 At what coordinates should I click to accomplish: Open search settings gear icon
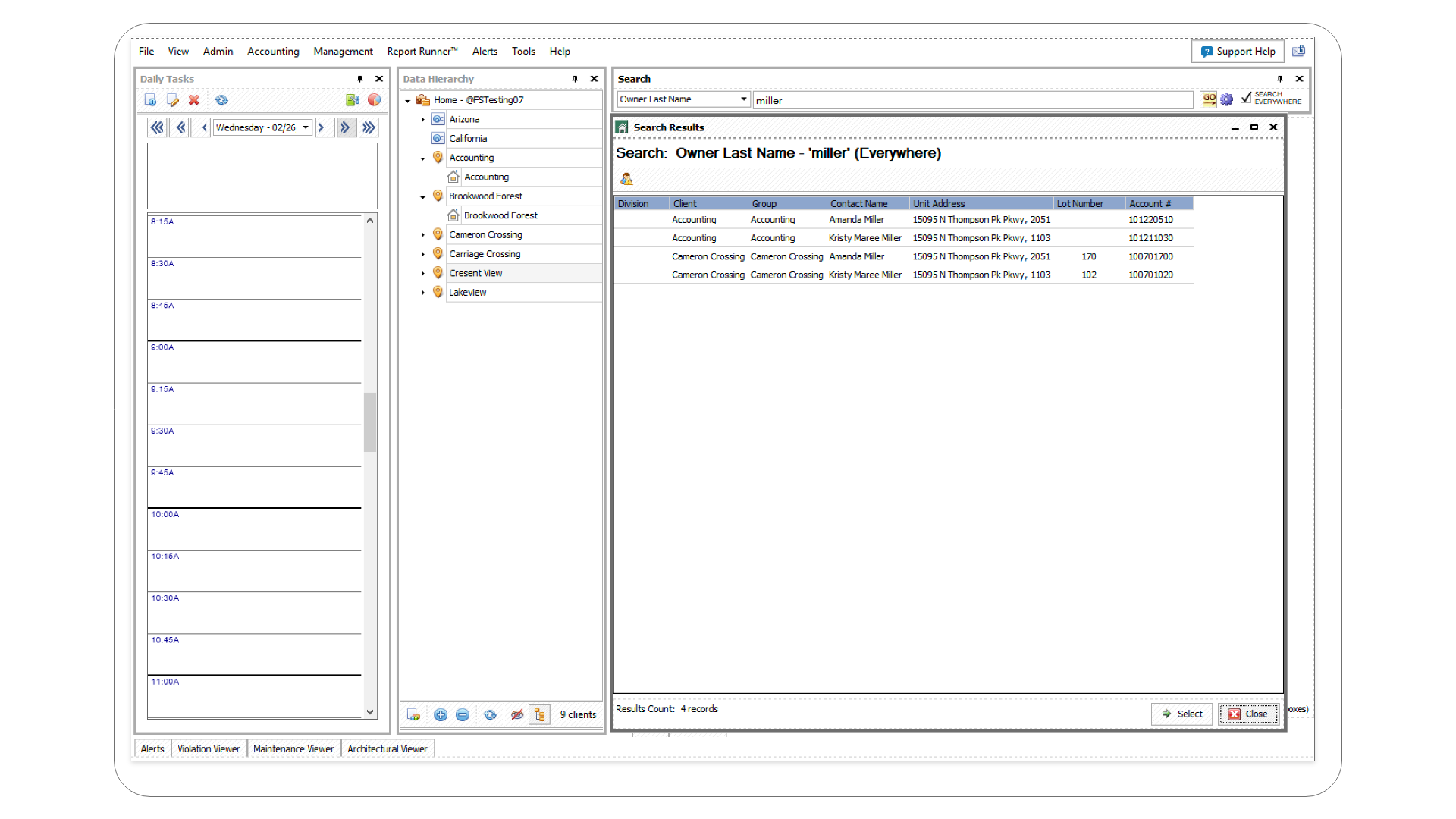(1227, 99)
